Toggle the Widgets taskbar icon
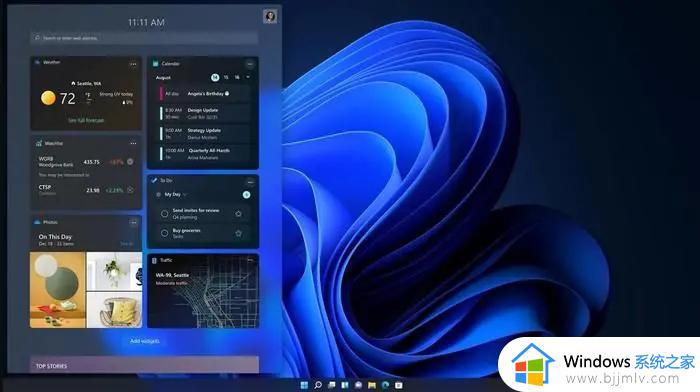The height and width of the screenshot is (392, 700). pyautogui.click(x=345, y=385)
